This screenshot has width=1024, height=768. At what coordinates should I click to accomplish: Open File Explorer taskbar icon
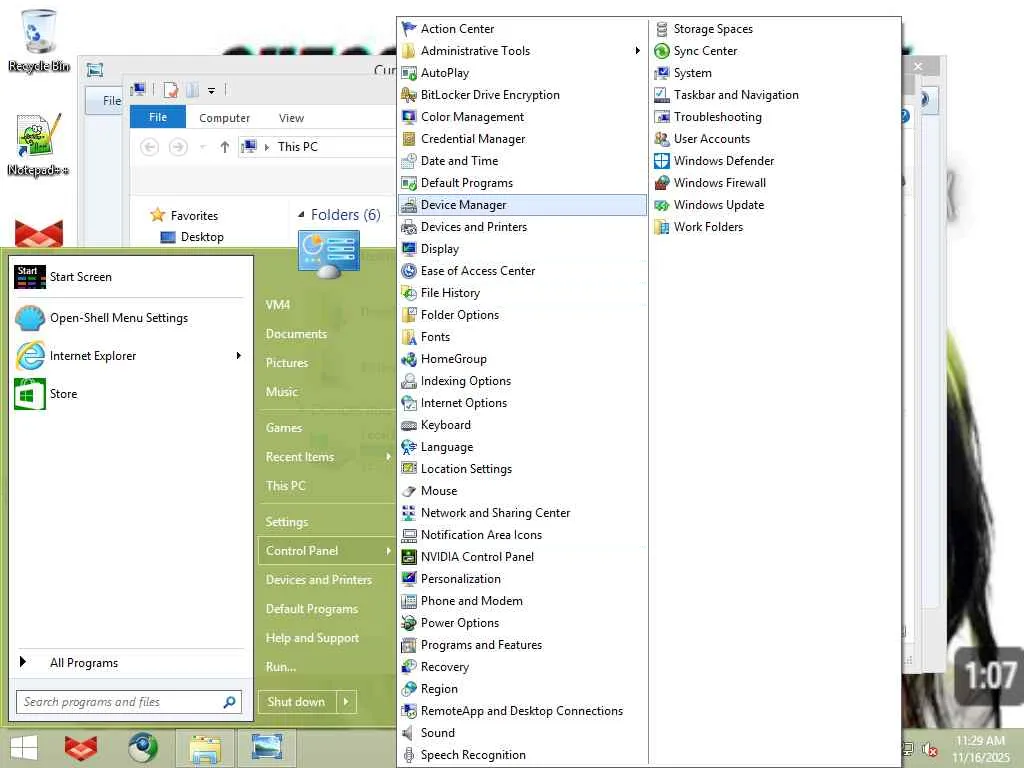[x=205, y=748]
